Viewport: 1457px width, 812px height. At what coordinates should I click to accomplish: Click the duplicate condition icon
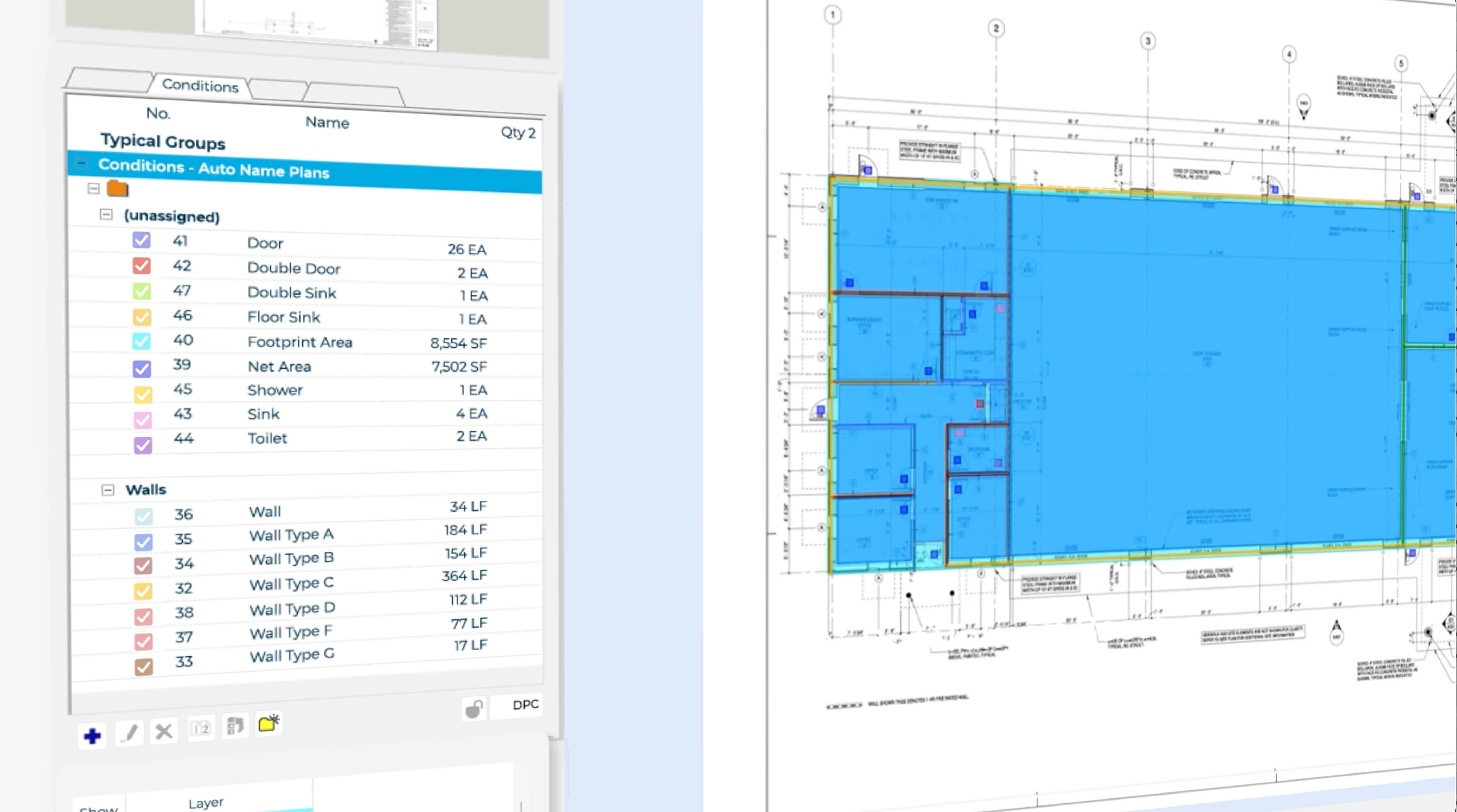235,725
